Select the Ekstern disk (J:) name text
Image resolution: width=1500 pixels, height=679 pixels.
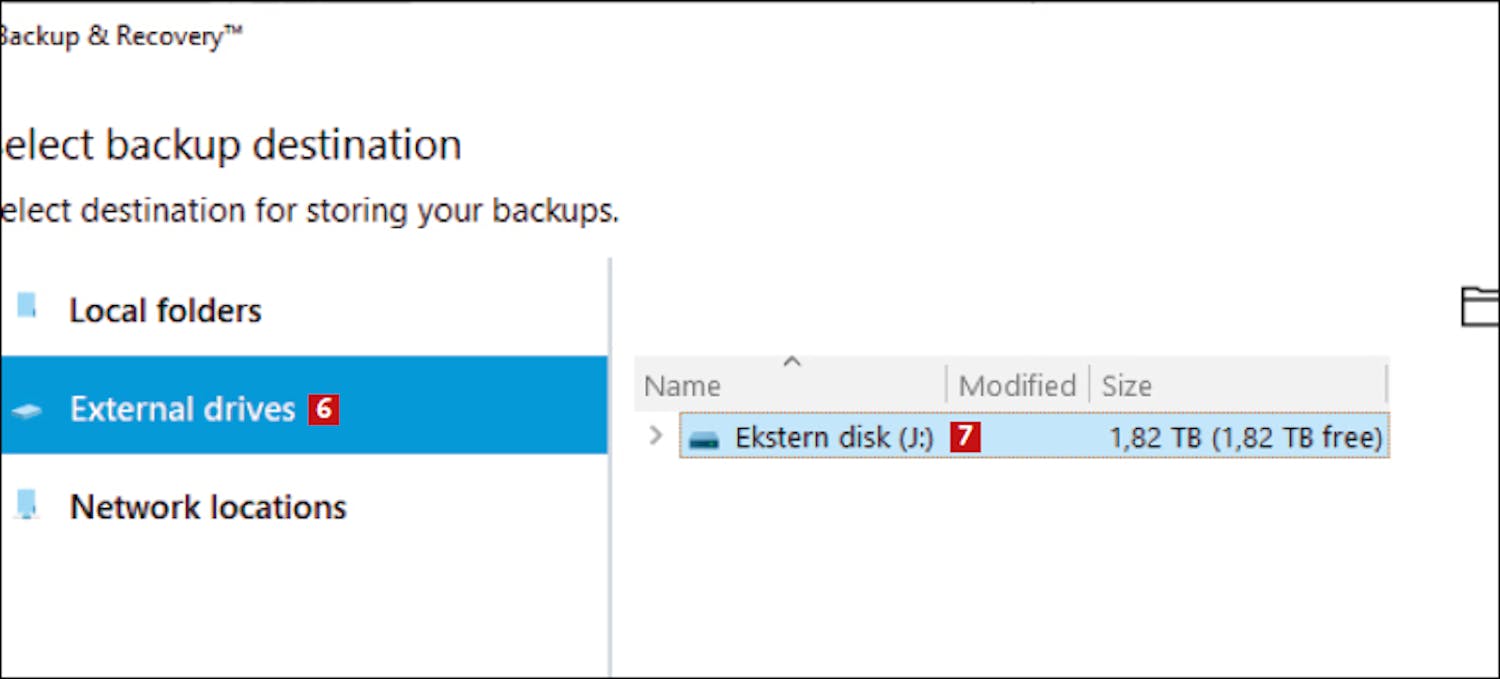point(834,438)
